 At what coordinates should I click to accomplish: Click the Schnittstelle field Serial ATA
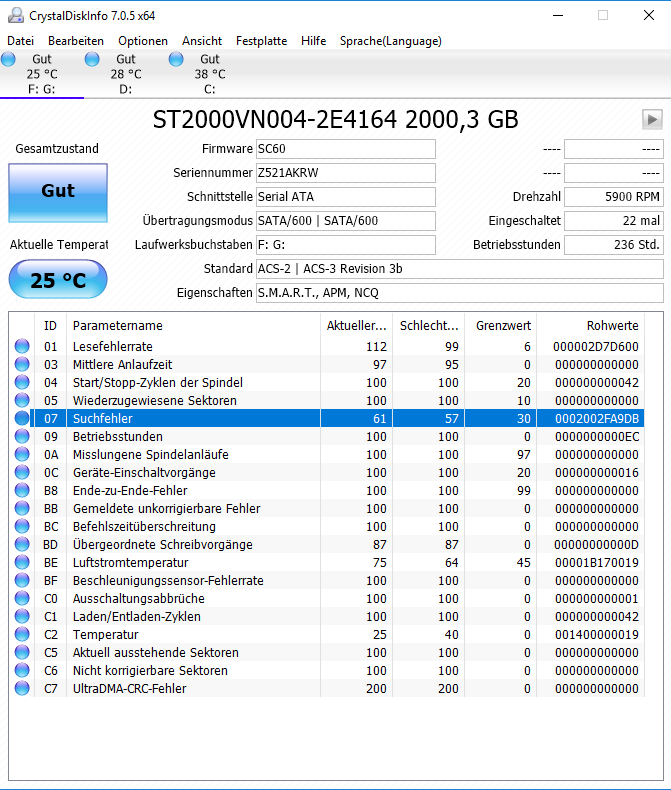pos(346,197)
